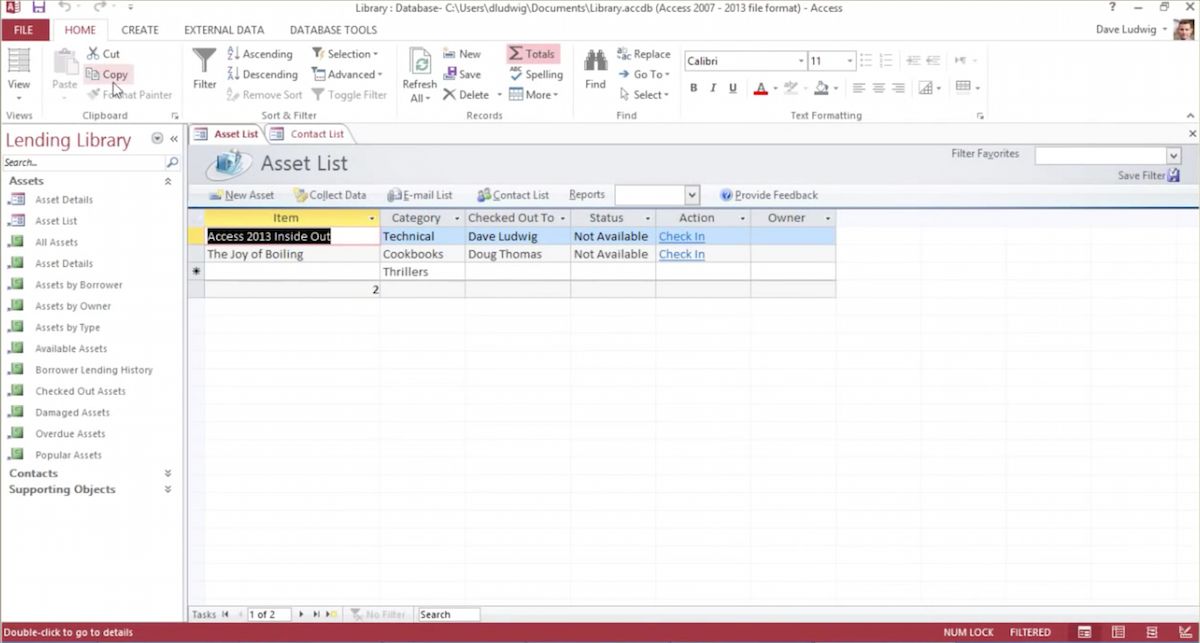Click the Collect Data toolbar icon
This screenshot has height=643, width=1200.
click(300, 196)
